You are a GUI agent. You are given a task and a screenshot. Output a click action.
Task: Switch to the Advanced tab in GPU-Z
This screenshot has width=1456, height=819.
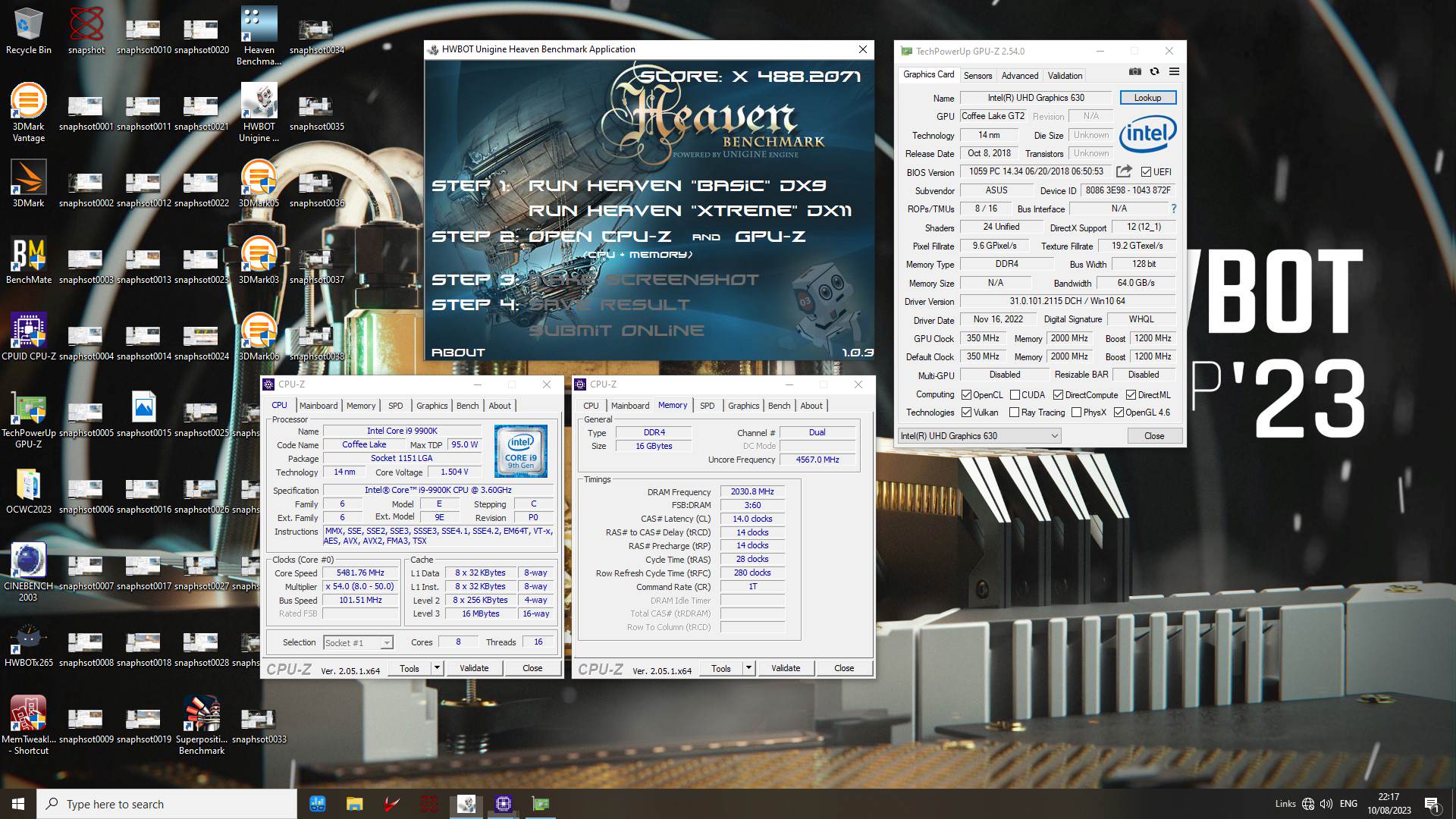coord(1019,76)
